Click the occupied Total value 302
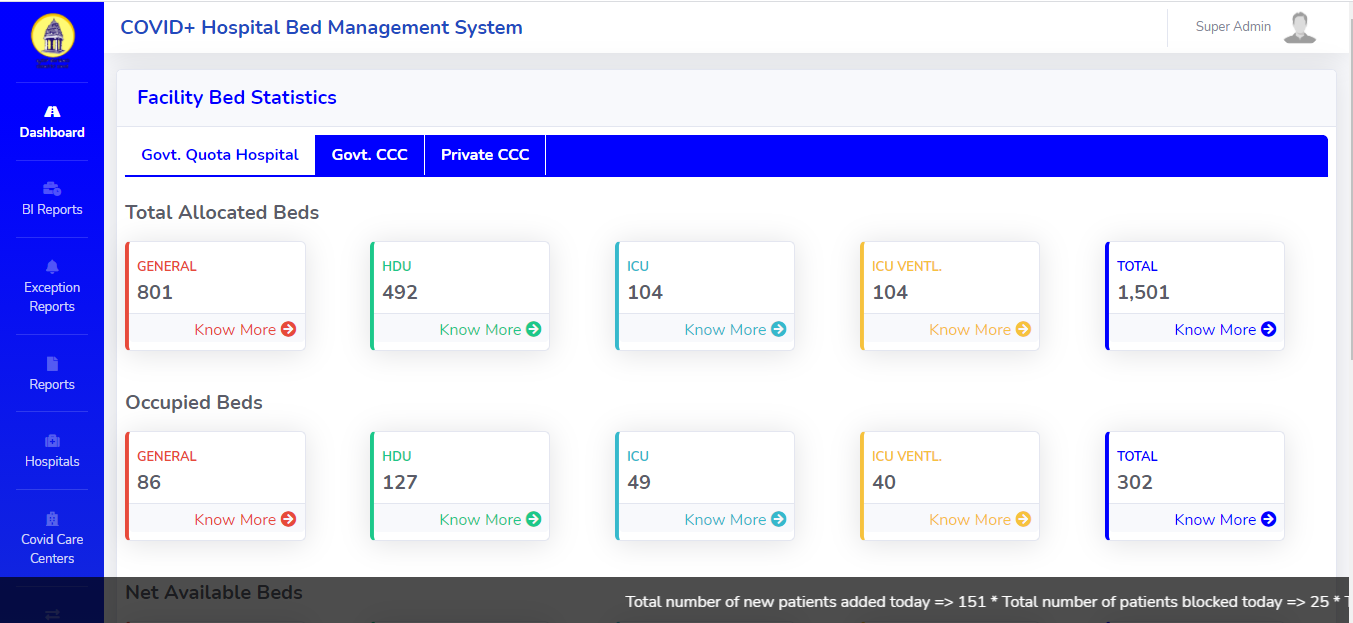The height and width of the screenshot is (623, 1353). pos(1135,482)
